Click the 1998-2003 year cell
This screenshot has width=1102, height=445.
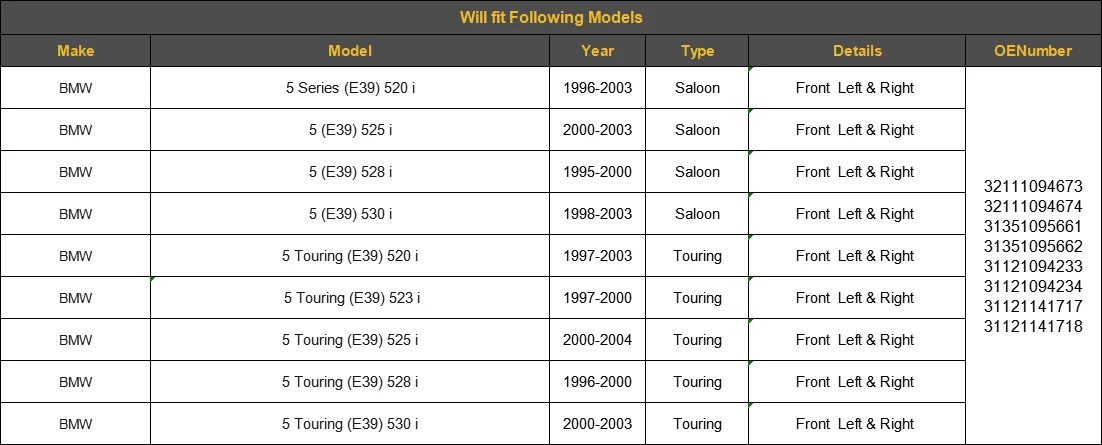(597, 214)
